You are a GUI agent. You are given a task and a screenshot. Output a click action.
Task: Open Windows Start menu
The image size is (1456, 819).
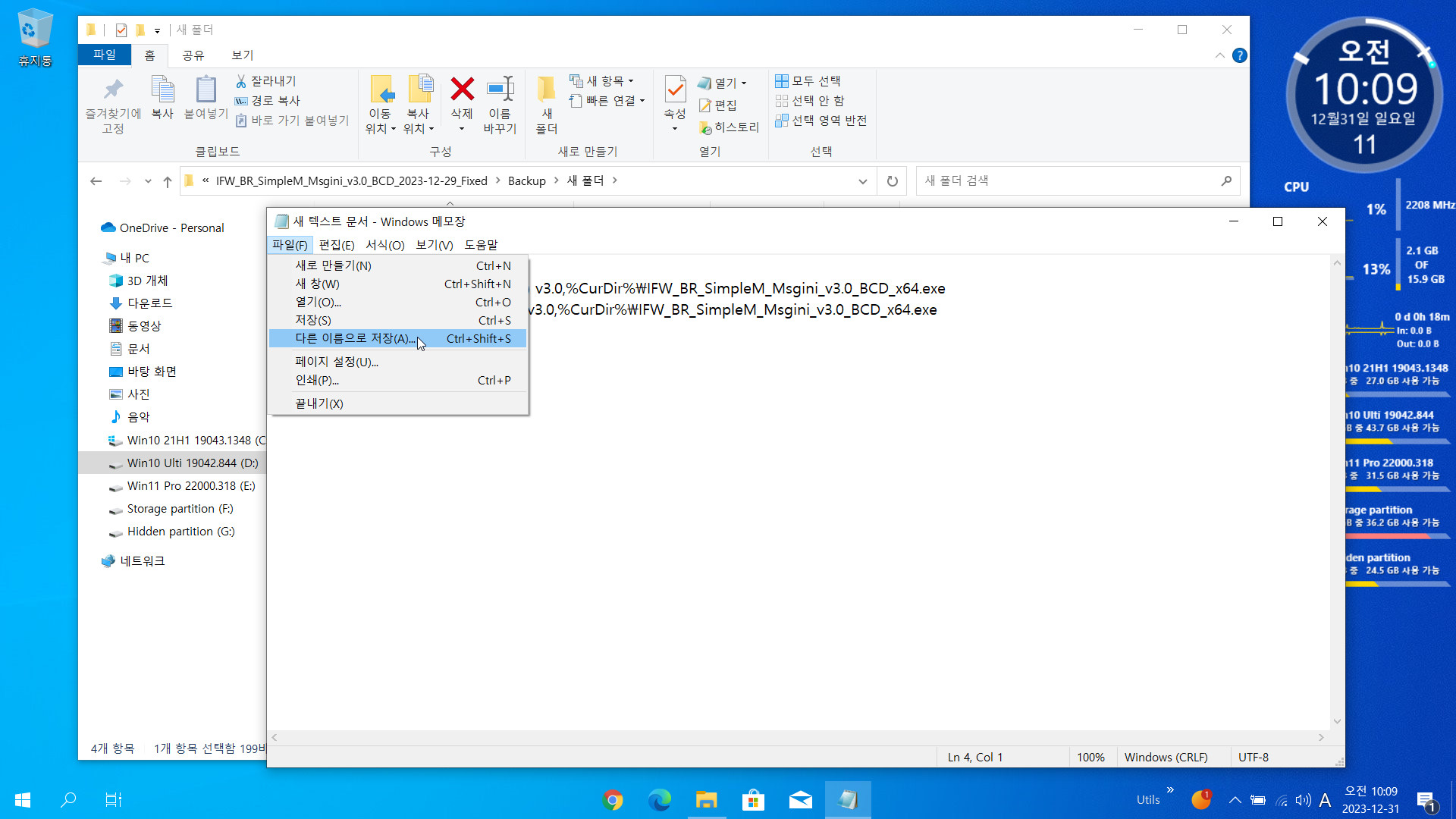point(23,800)
